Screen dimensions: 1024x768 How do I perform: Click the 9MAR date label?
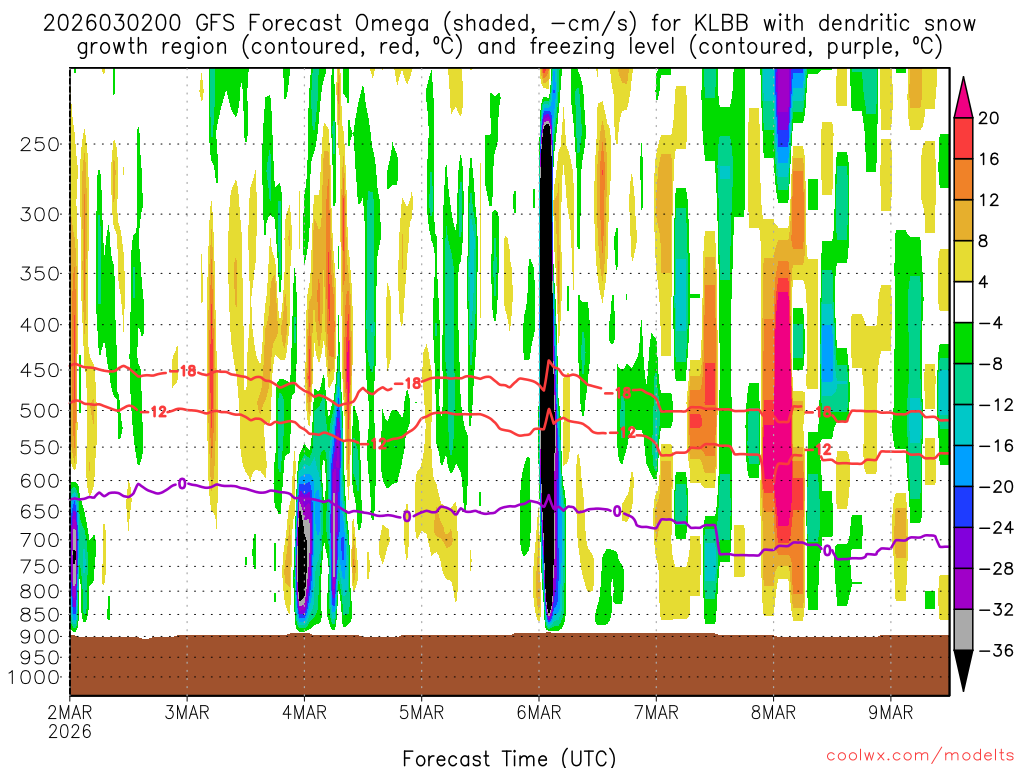(891, 712)
